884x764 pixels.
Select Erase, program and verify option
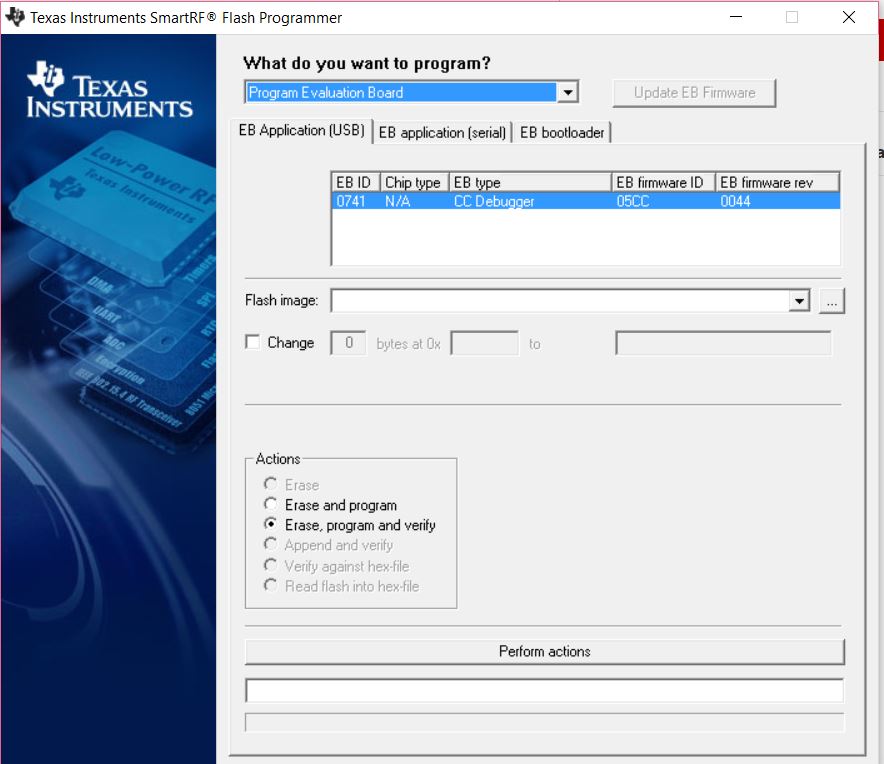coord(271,524)
